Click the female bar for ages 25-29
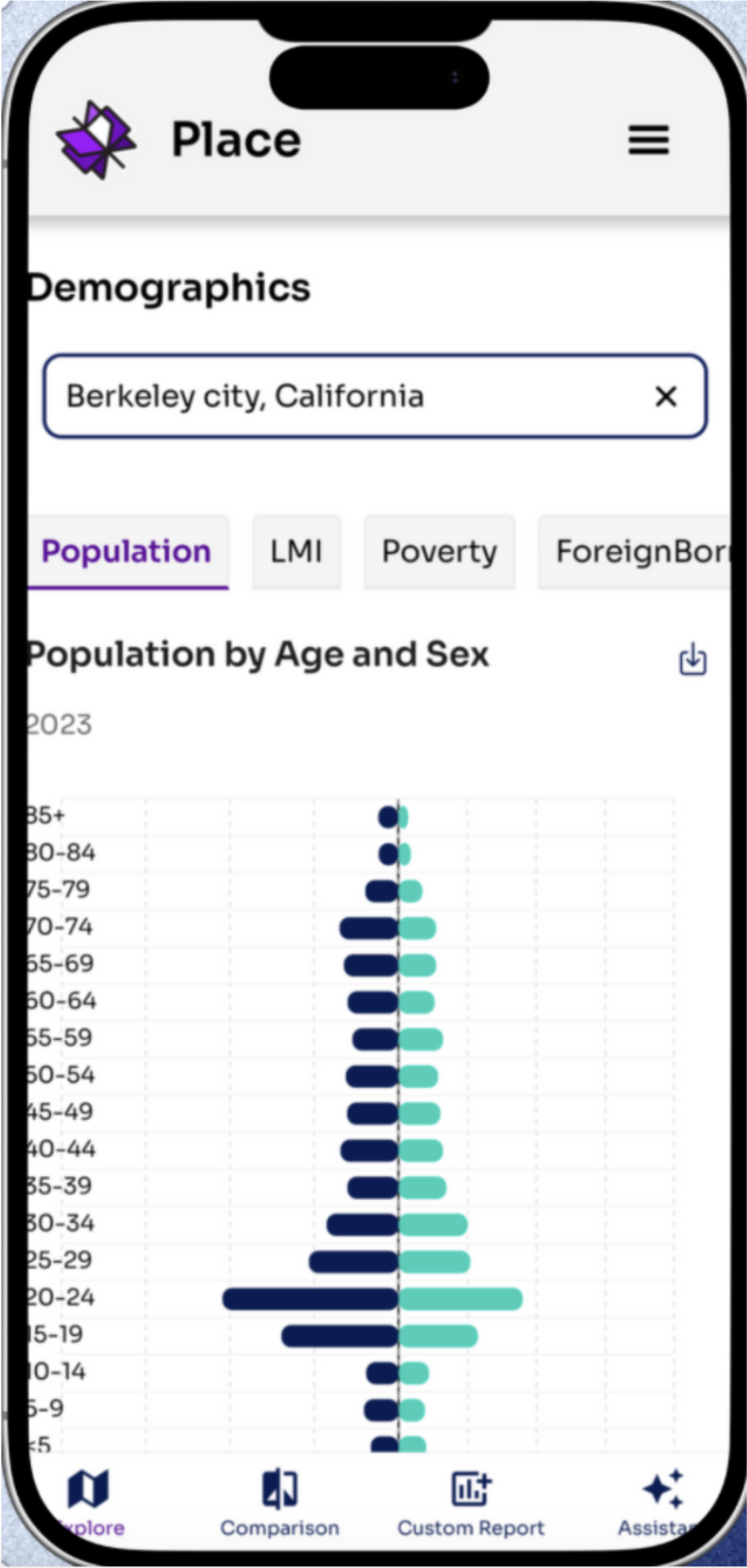 [435, 1262]
